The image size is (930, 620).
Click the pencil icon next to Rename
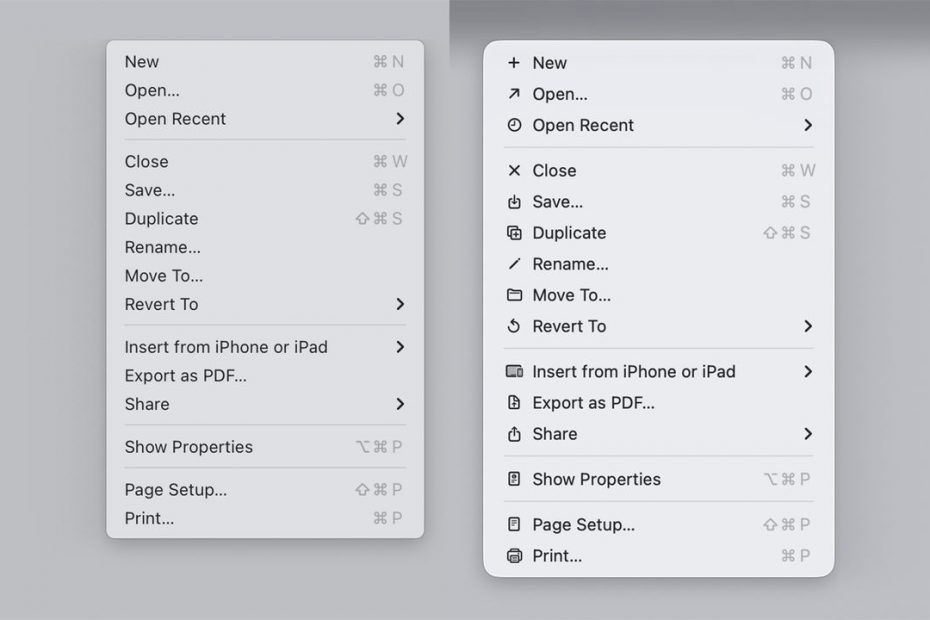coord(514,265)
